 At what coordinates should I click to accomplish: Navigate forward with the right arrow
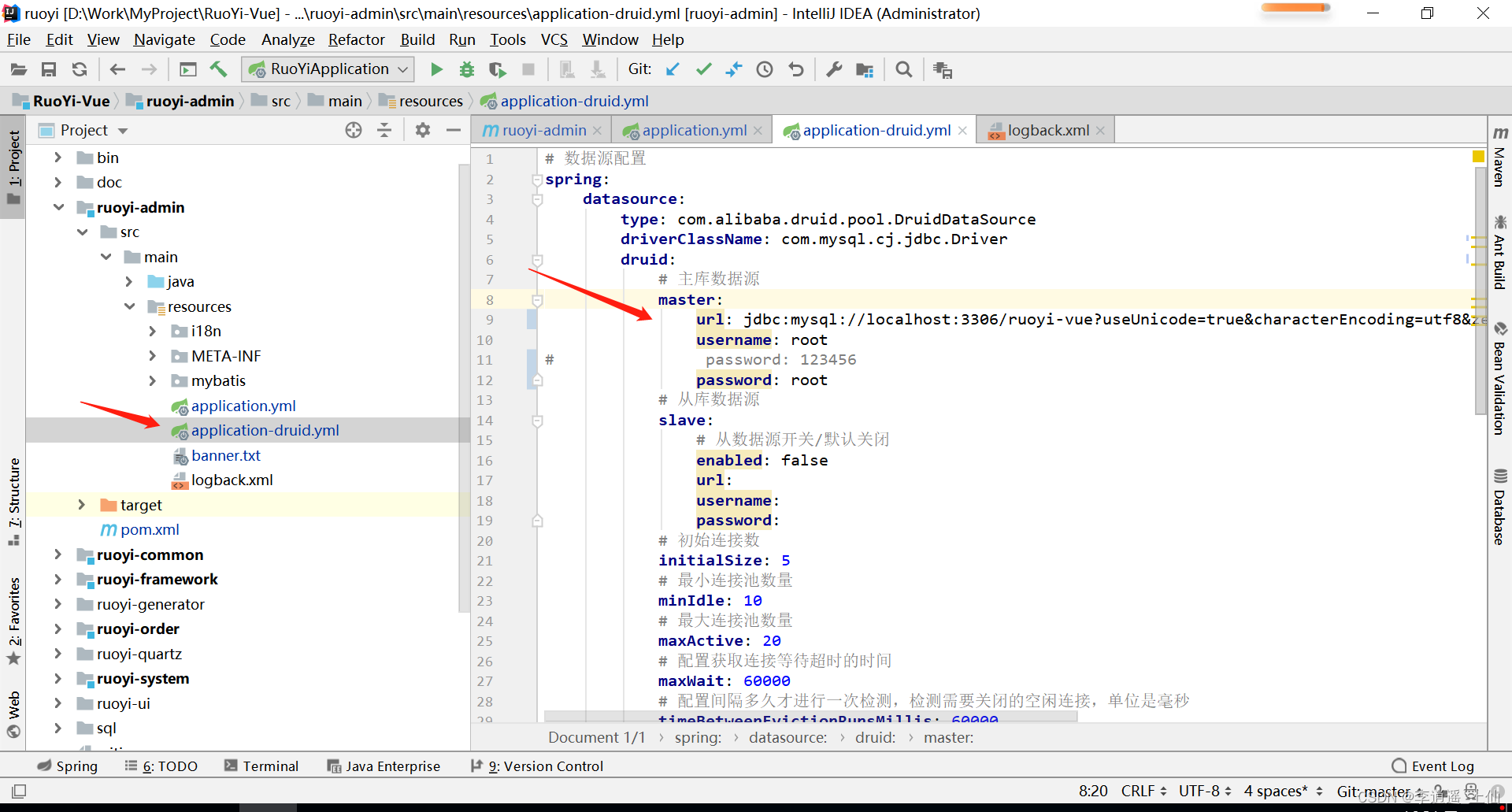(149, 70)
